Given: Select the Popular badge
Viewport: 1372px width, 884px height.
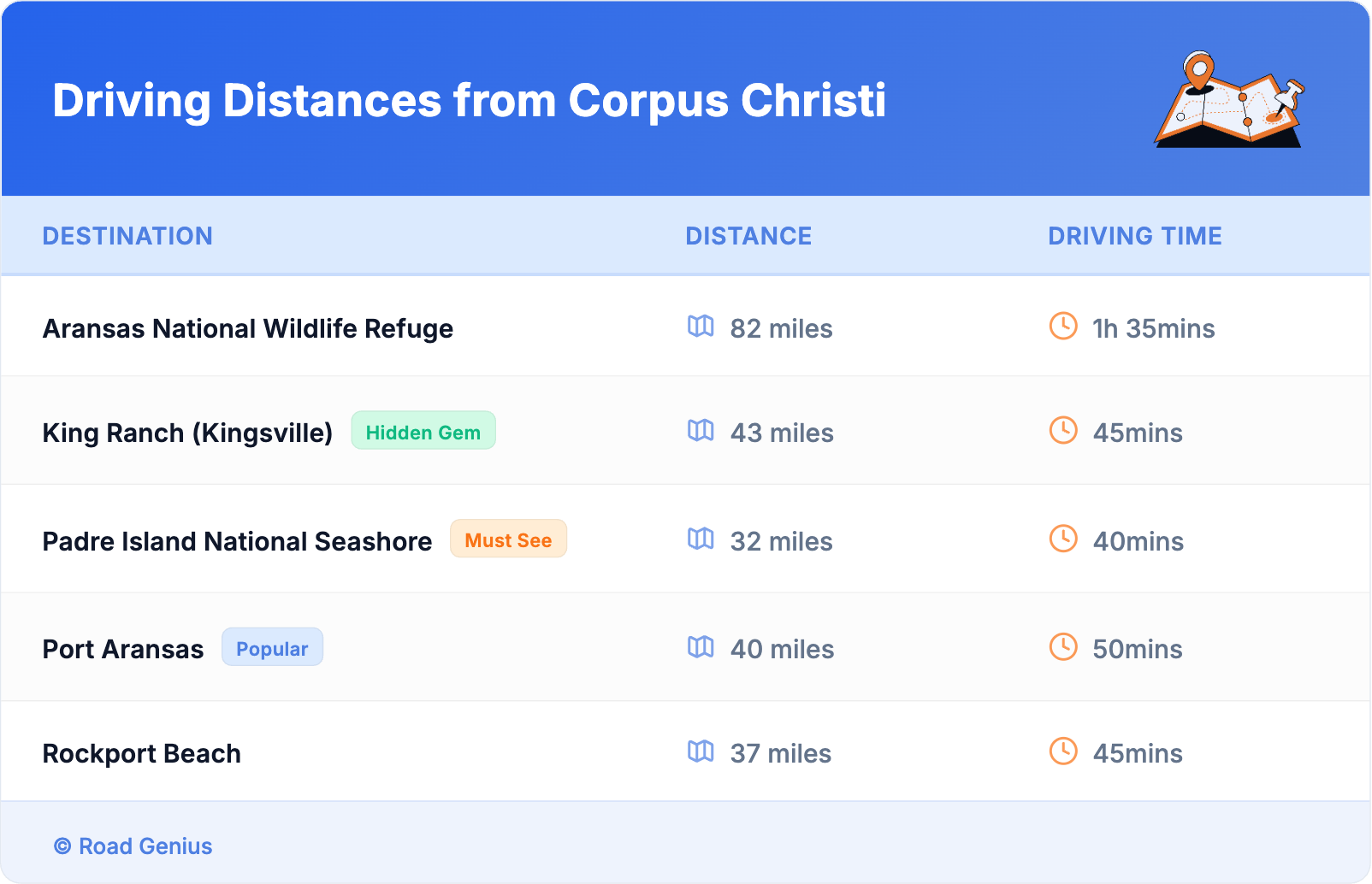Looking at the screenshot, I should tap(272, 648).
